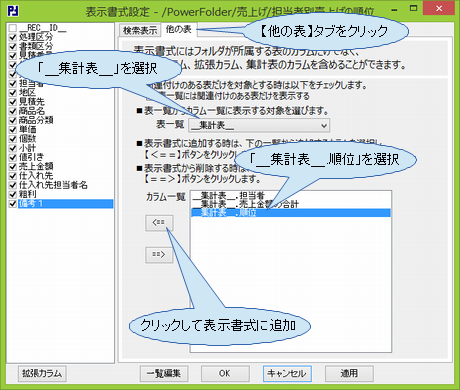Toggle the 個数 checkbox
460x390 pixels.
(x=13, y=139)
